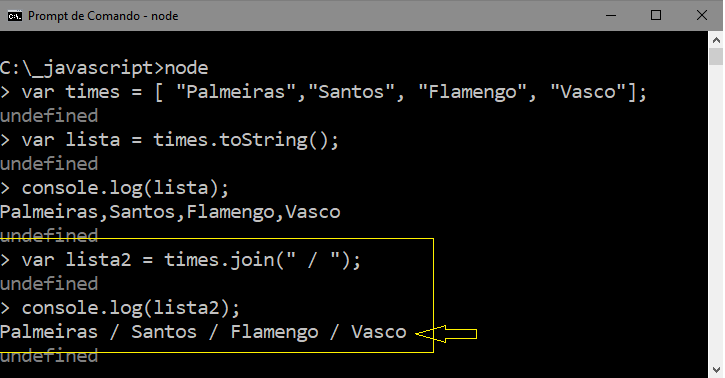This screenshot has height=378, width=725.
Task: Click the yellow arrow annotation
Action: click(x=446, y=334)
